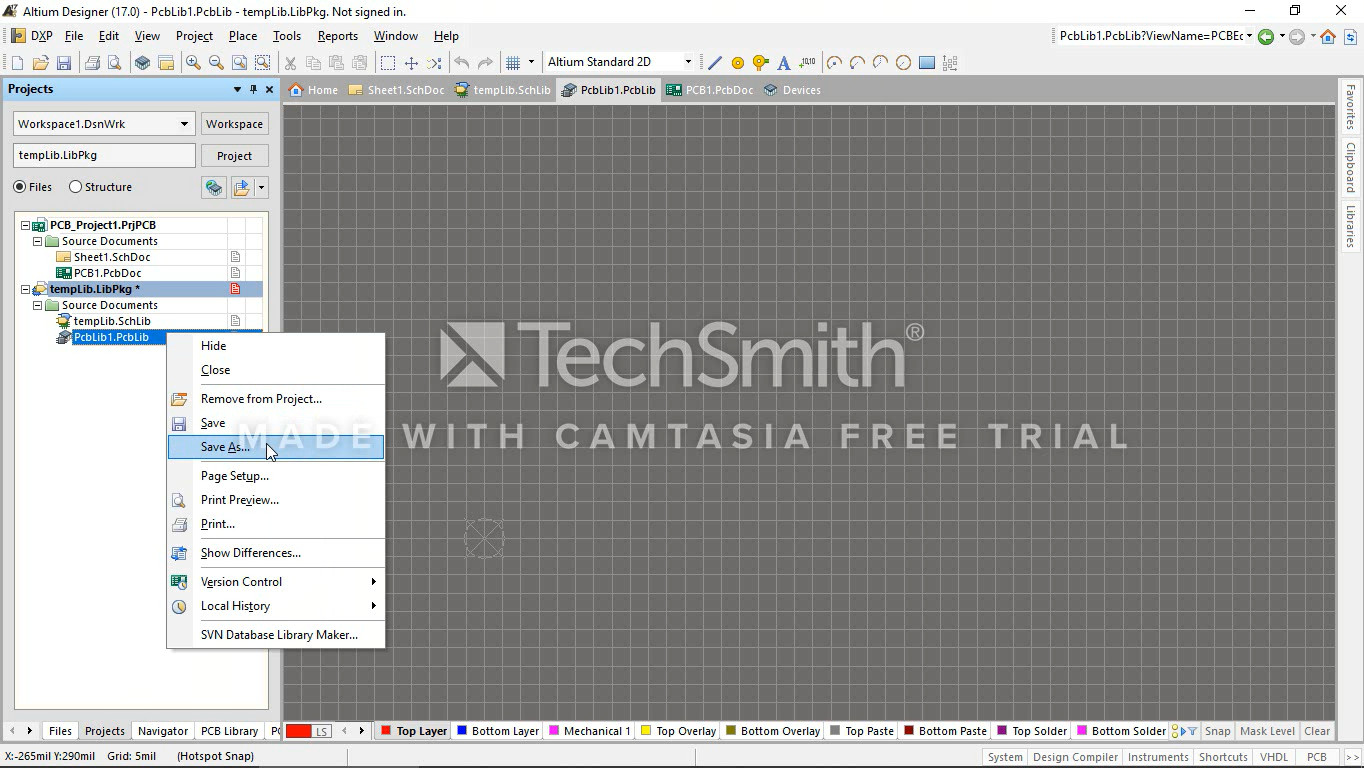Image resolution: width=1364 pixels, height=768 pixels.
Task: Click the Zoom In toolbar icon
Action: pos(193,63)
